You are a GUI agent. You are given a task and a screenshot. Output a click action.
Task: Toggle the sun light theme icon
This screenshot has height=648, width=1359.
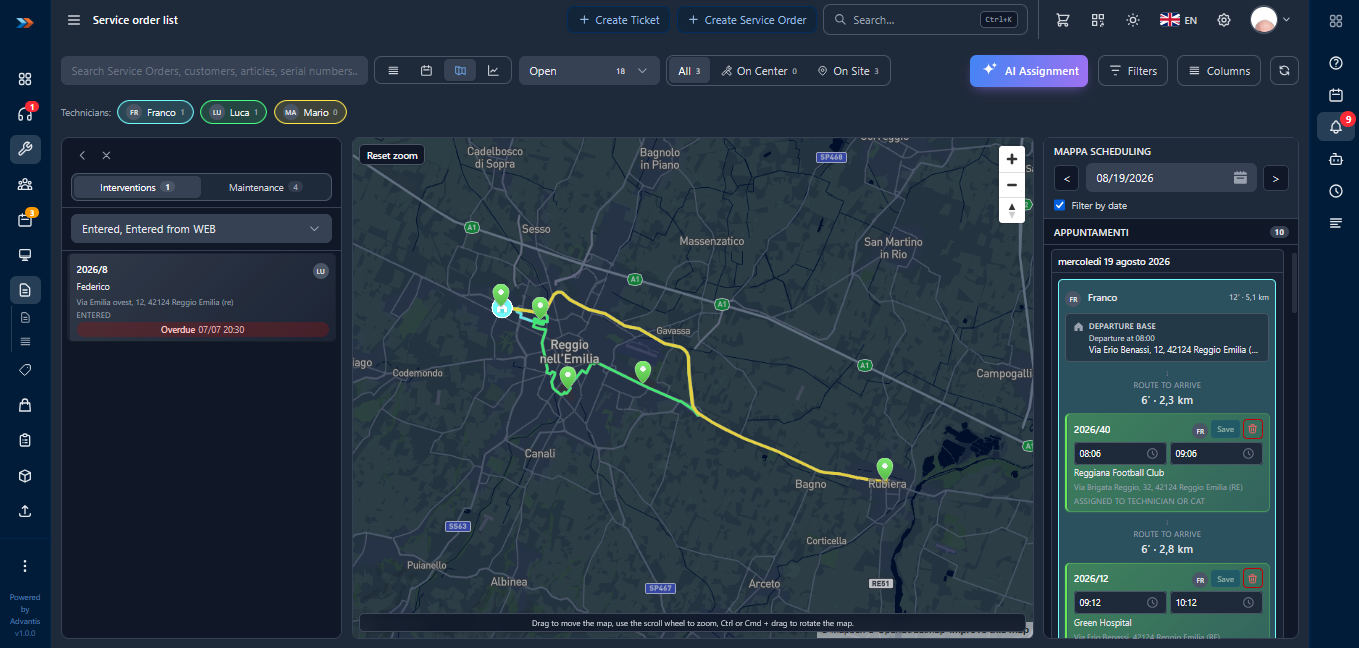pyautogui.click(x=1132, y=20)
